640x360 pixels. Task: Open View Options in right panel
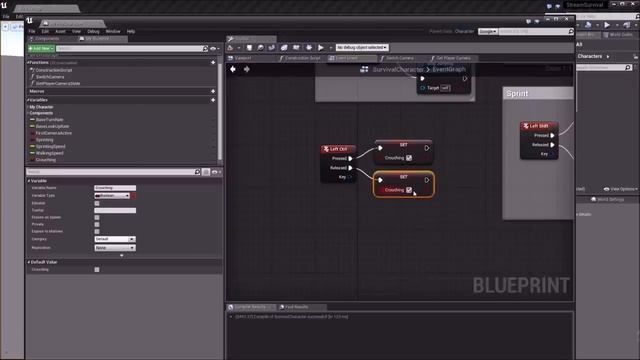click(x=620, y=189)
